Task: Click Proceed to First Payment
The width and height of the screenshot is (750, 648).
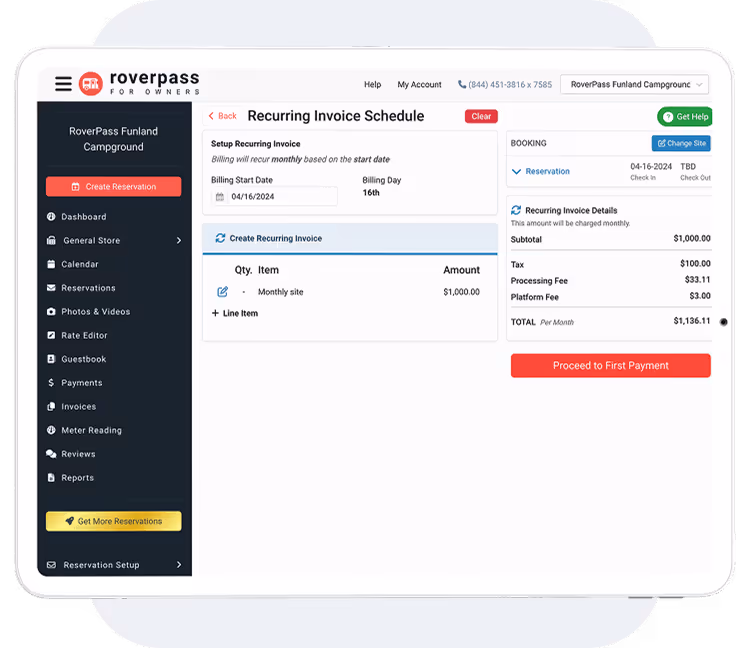Action: coord(611,365)
